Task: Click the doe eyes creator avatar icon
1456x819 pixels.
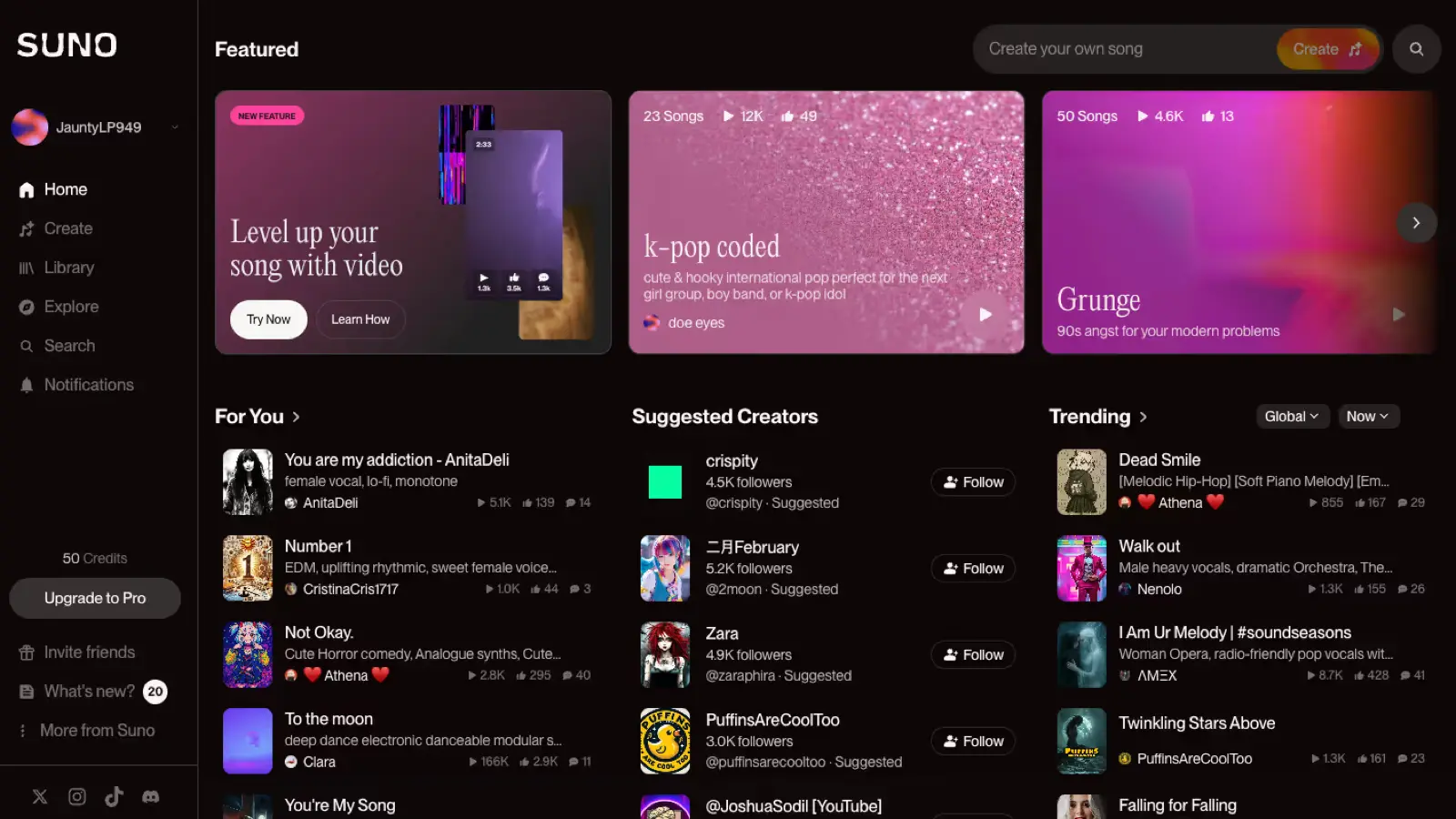Action: pyautogui.click(x=652, y=322)
